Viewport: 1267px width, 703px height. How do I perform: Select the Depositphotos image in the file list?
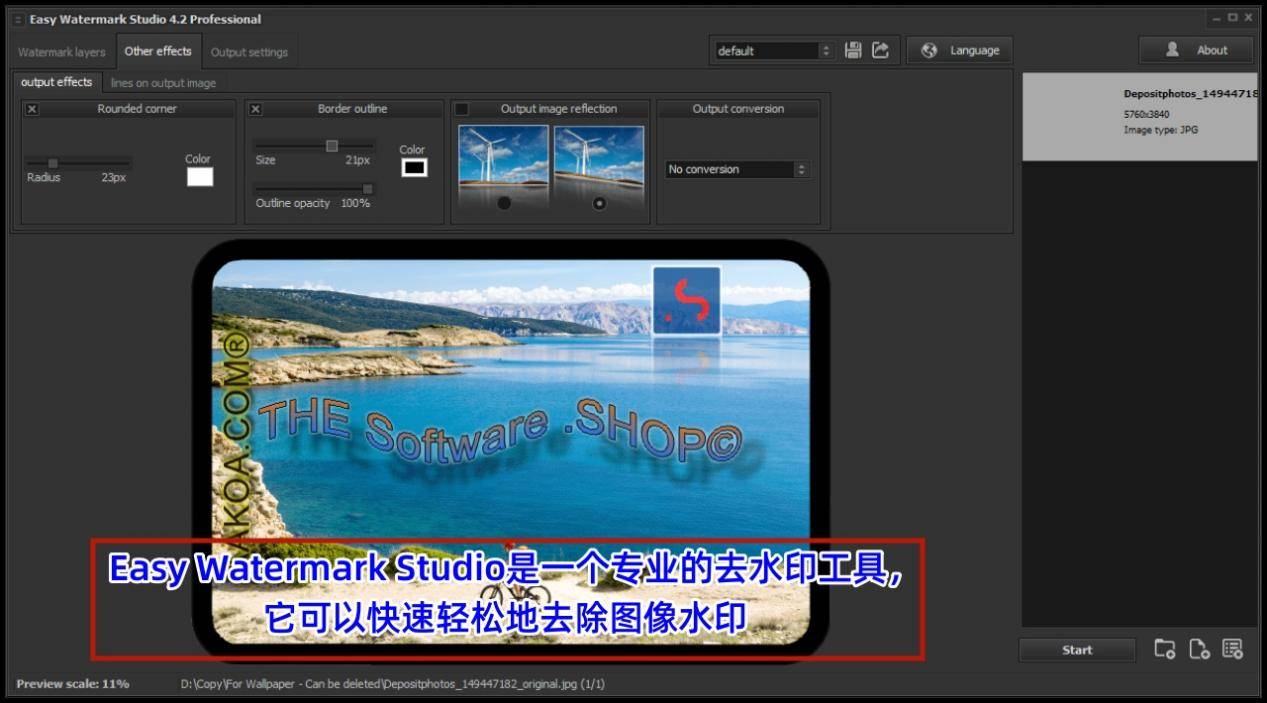pyautogui.click(x=1140, y=117)
